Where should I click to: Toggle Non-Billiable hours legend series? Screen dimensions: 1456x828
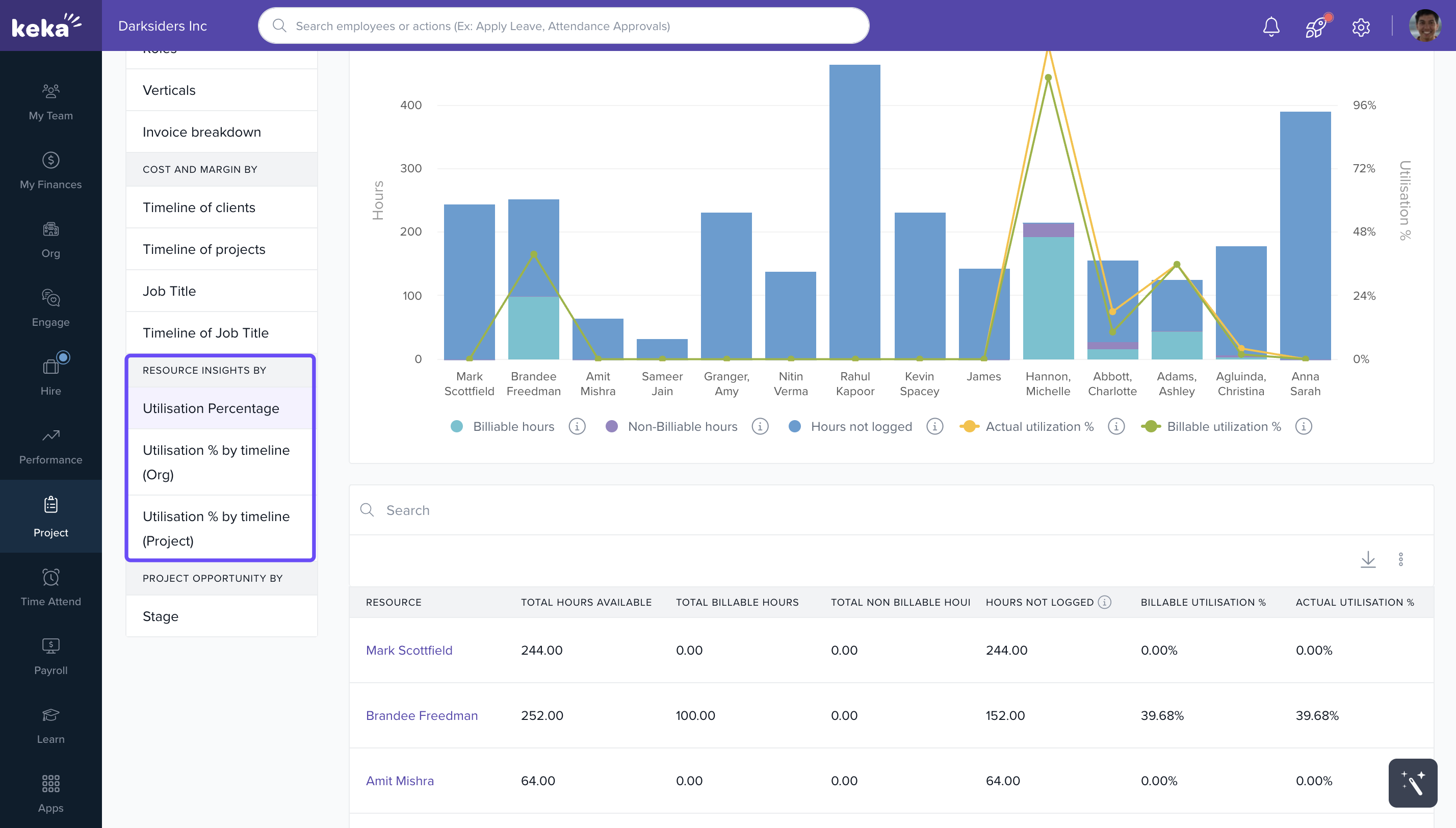coord(671,427)
